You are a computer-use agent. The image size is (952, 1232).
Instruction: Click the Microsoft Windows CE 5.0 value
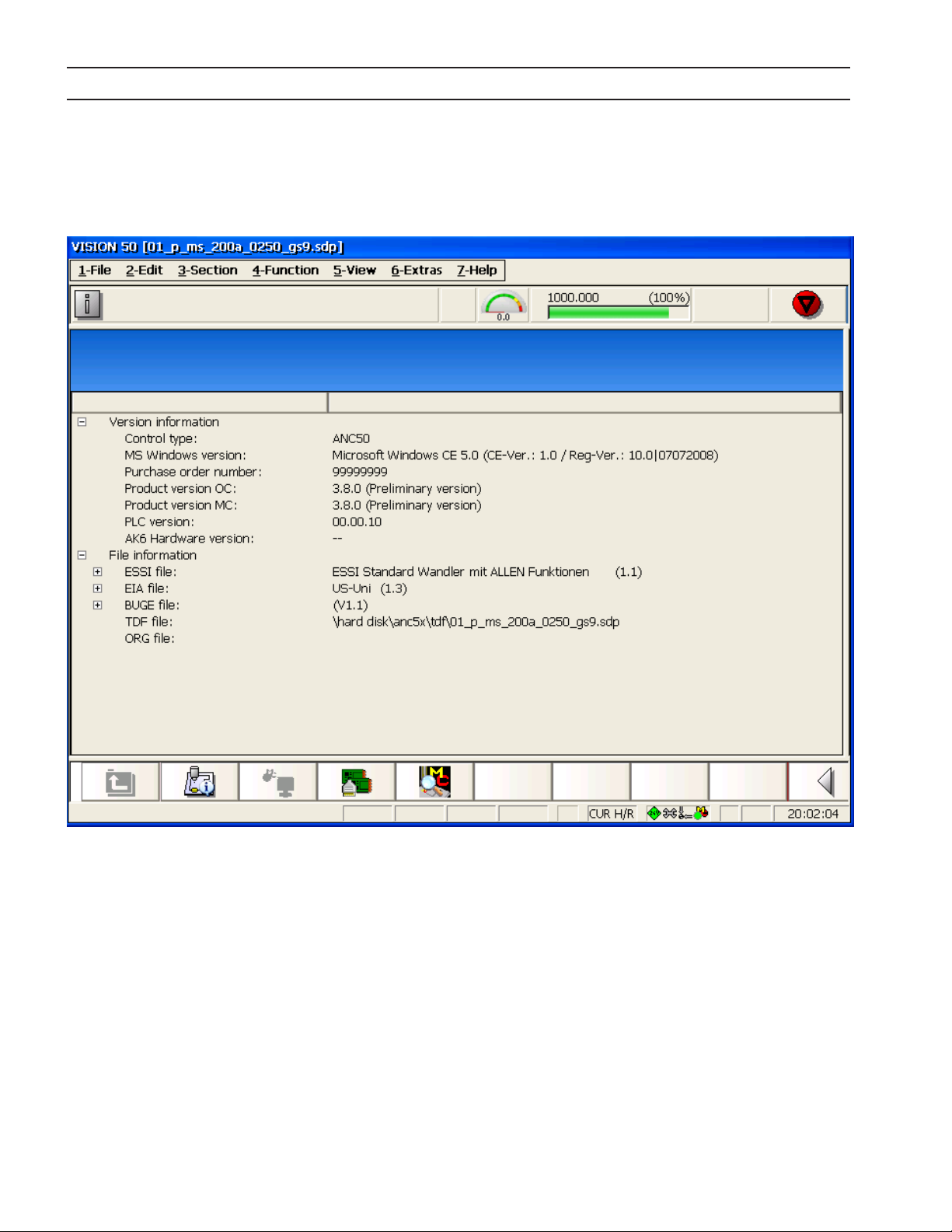pyautogui.click(x=525, y=455)
